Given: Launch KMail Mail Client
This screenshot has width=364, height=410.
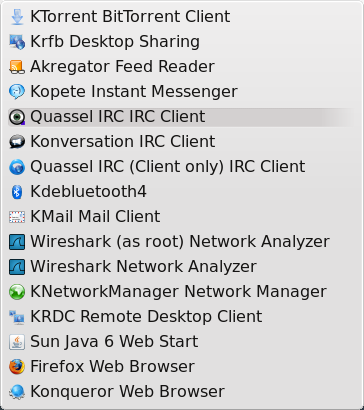Looking at the screenshot, I should [x=182, y=217].
